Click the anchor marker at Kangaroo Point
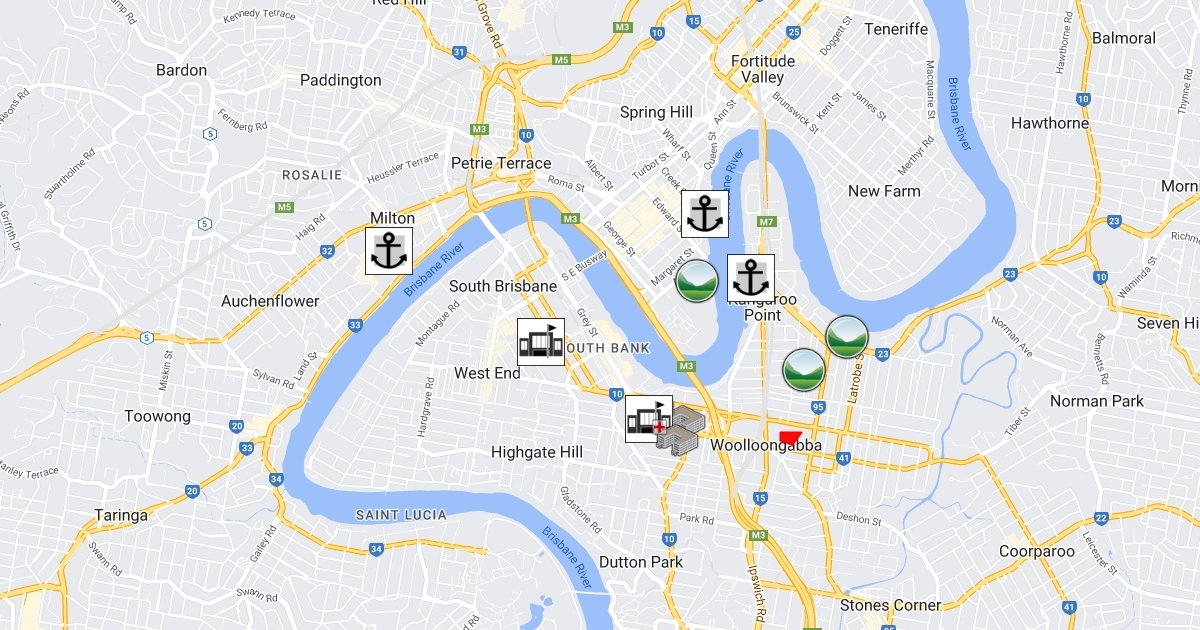The width and height of the screenshot is (1200, 630). coord(751,278)
